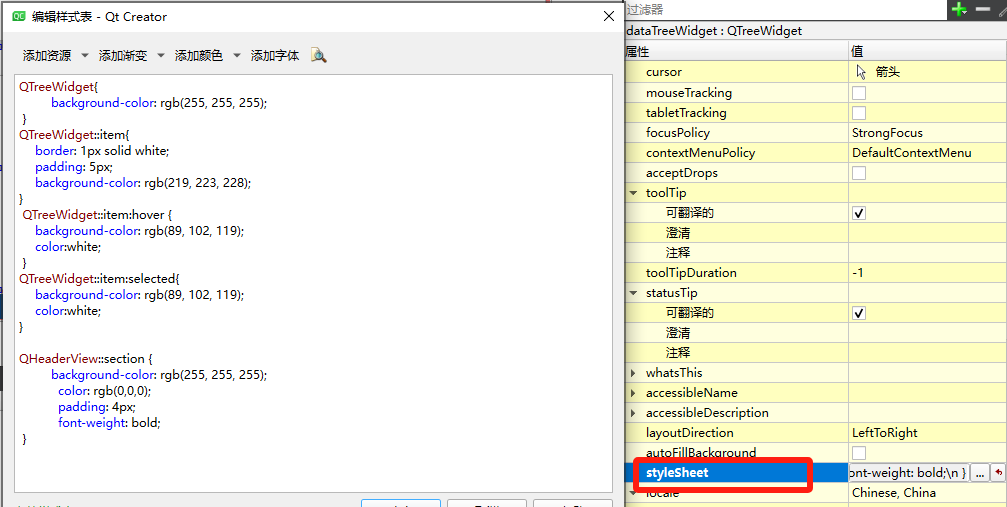Click the 属性 column header
Screen dimensions: 1007x507
(736, 51)
